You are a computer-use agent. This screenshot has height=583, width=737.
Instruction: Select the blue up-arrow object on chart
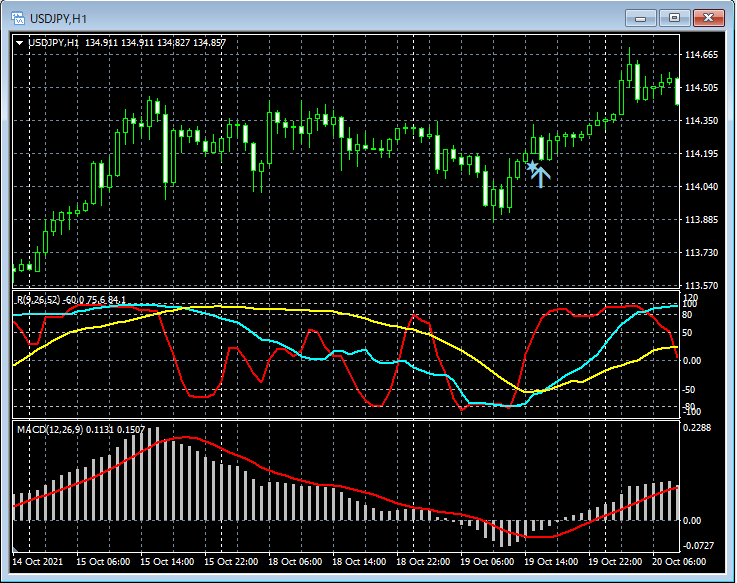pyautogui.click(x=541, y=177)
